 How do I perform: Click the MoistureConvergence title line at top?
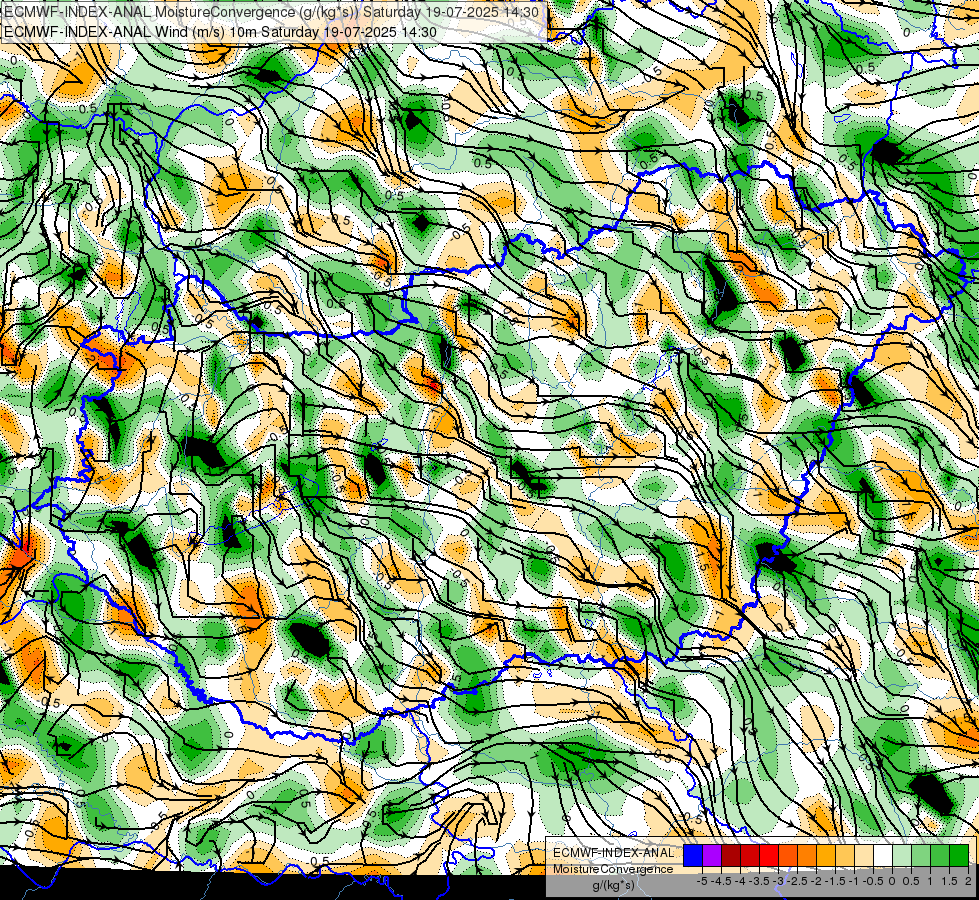(272, 12)
